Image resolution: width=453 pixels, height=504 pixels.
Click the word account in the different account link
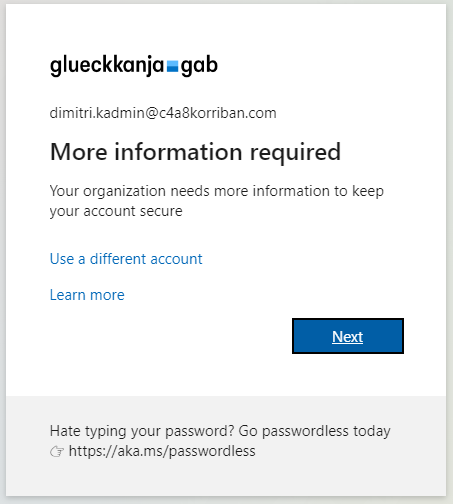click(177, 259)
